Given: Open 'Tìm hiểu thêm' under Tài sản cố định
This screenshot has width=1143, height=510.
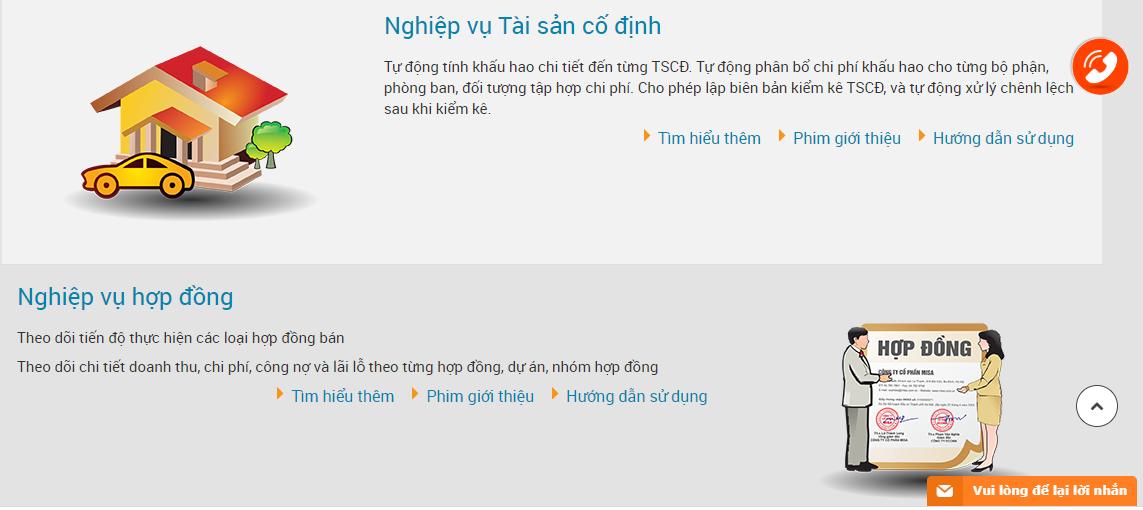Looking at the screenshot, I should 709,138.
